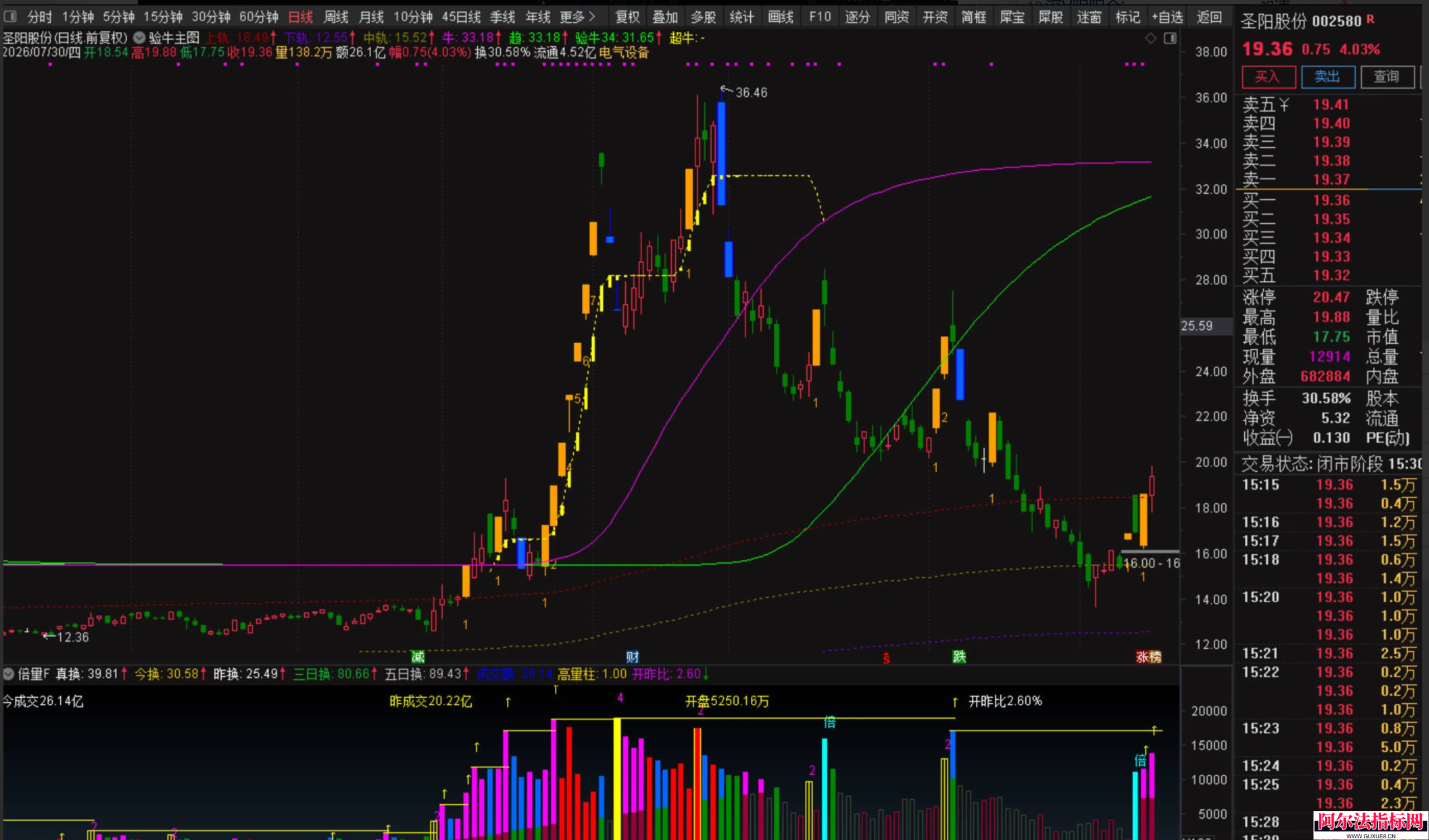Screen dimensions: 1429x840
Task: Click the R badge beside stock code 002580
Action: pos(1370,20)
